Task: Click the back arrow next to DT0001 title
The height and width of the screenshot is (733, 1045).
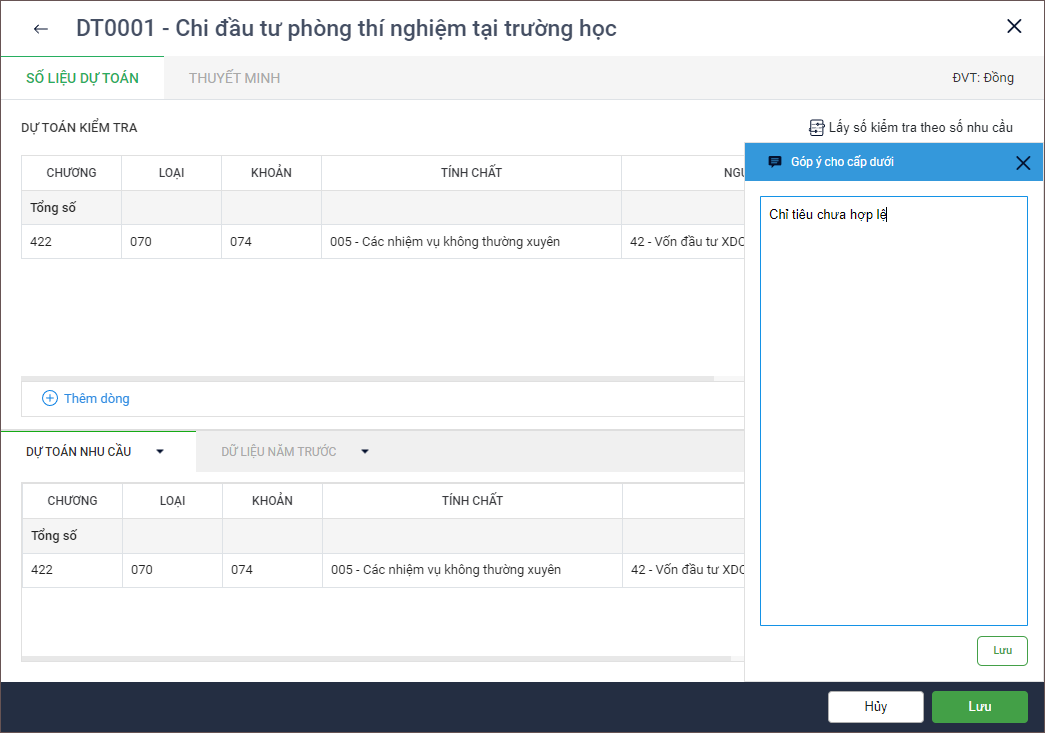Action: point(40,28)
